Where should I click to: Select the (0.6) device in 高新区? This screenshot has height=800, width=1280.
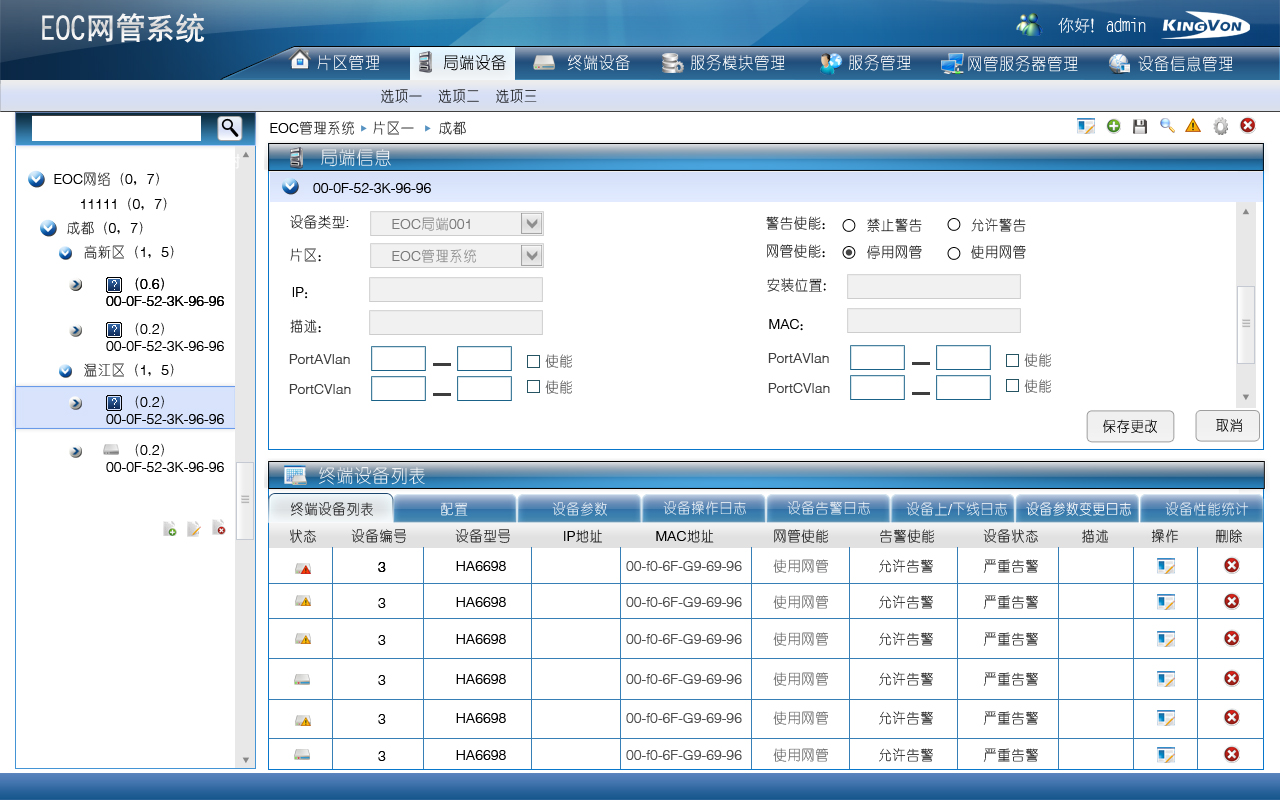pyautogui.click(x=165, y=292)
